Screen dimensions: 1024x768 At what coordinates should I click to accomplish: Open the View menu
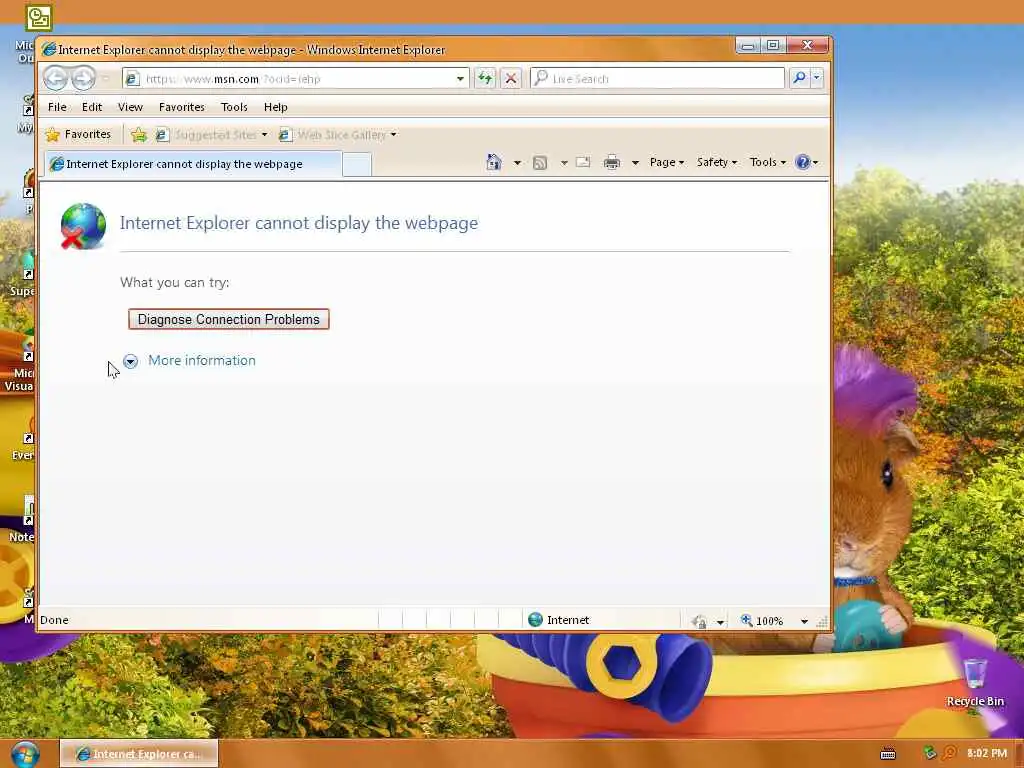pyautogui.click(x=130, y=106)
